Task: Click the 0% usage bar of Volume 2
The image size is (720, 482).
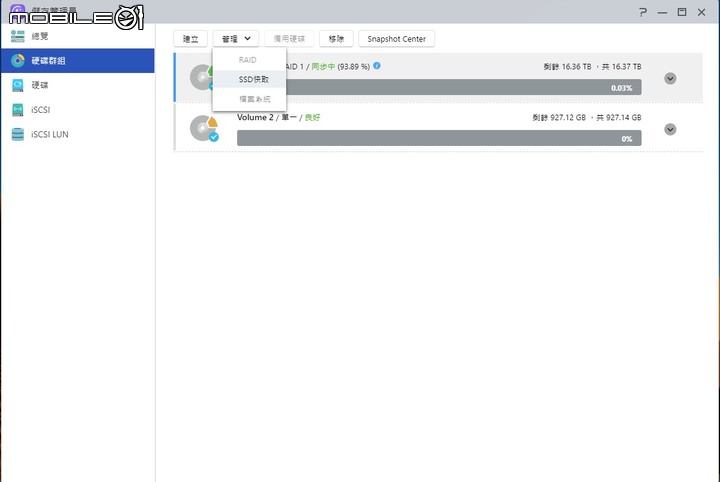Action: click(x=439, y=138)
